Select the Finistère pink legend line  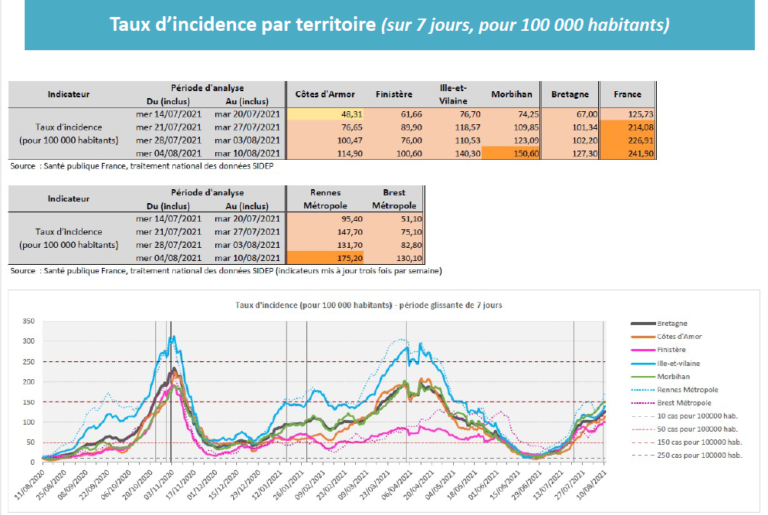click(643, 350)
